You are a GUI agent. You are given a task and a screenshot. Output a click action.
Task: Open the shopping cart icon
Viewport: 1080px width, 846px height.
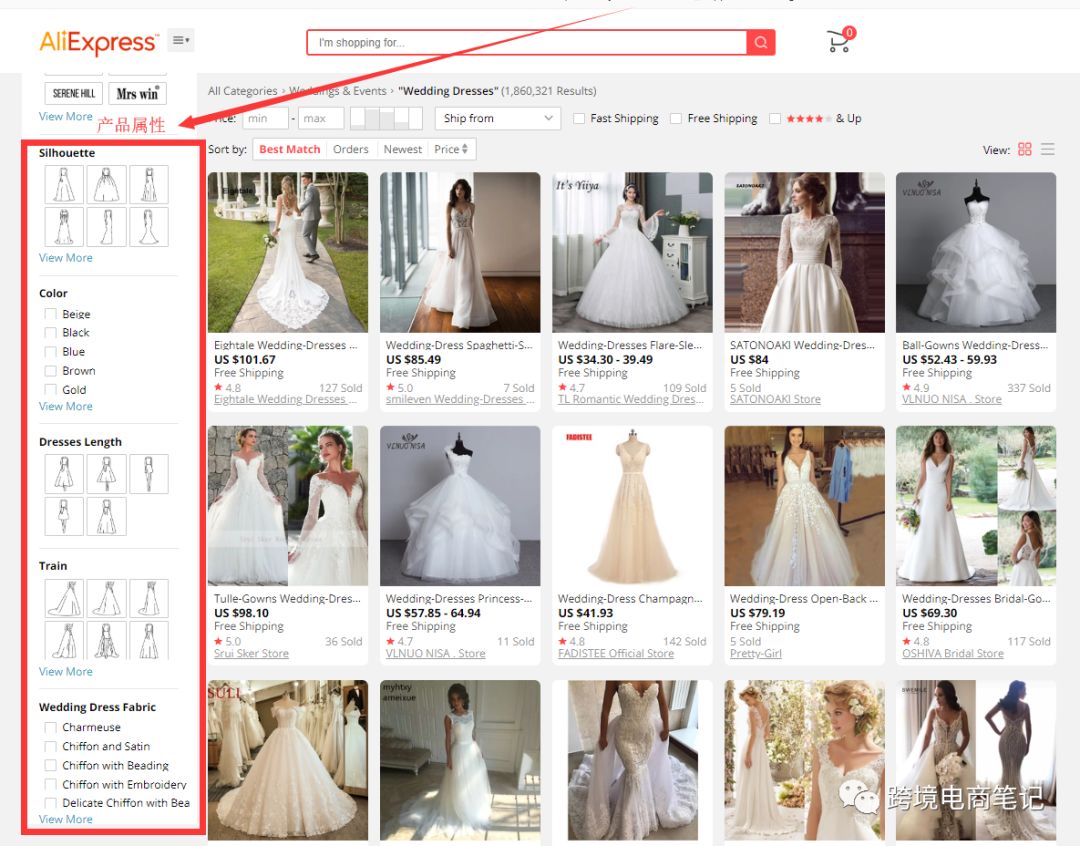tap(840, 41)
